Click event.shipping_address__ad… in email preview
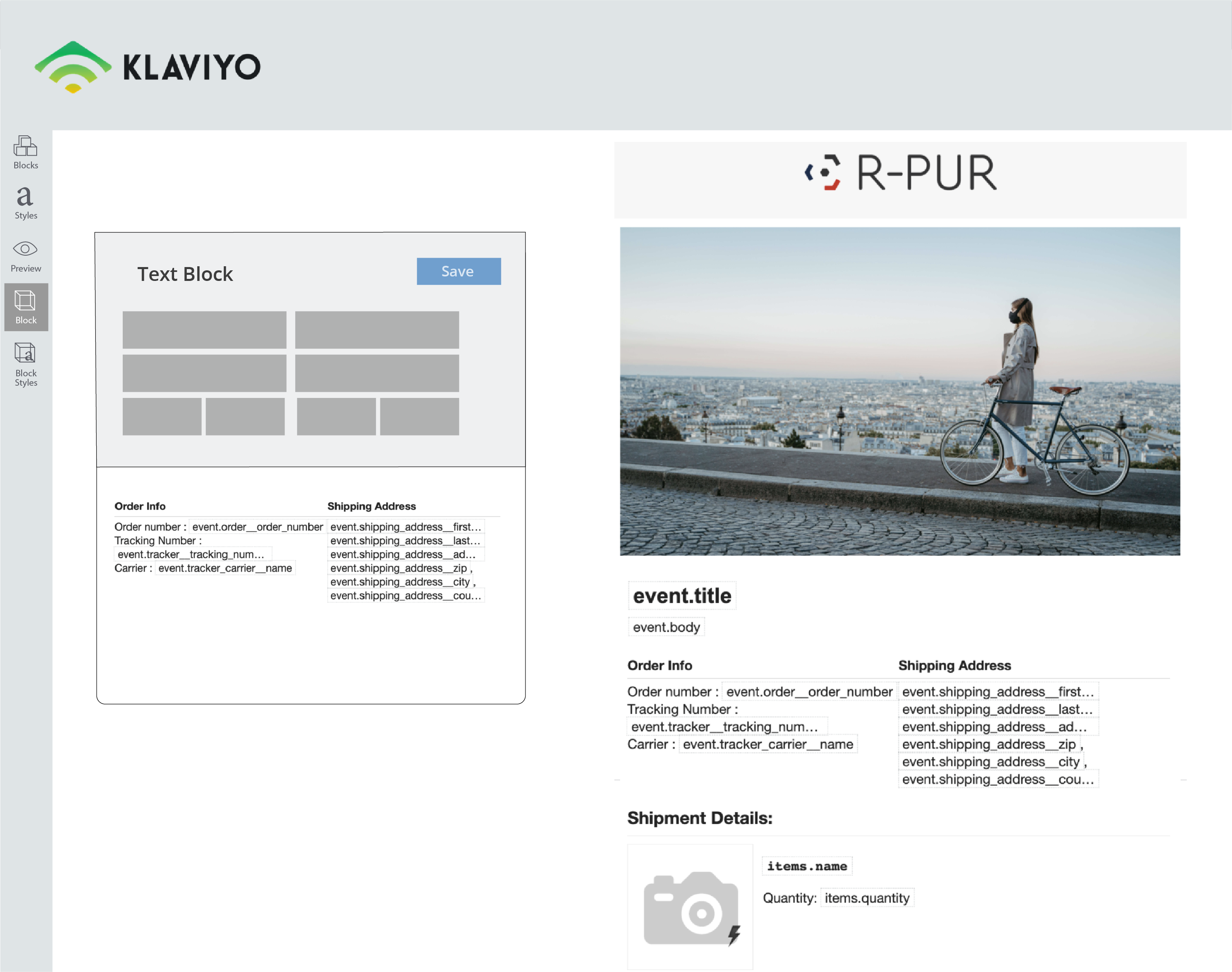This screenshot has width=1232, height=972. [x=998, y=727]
